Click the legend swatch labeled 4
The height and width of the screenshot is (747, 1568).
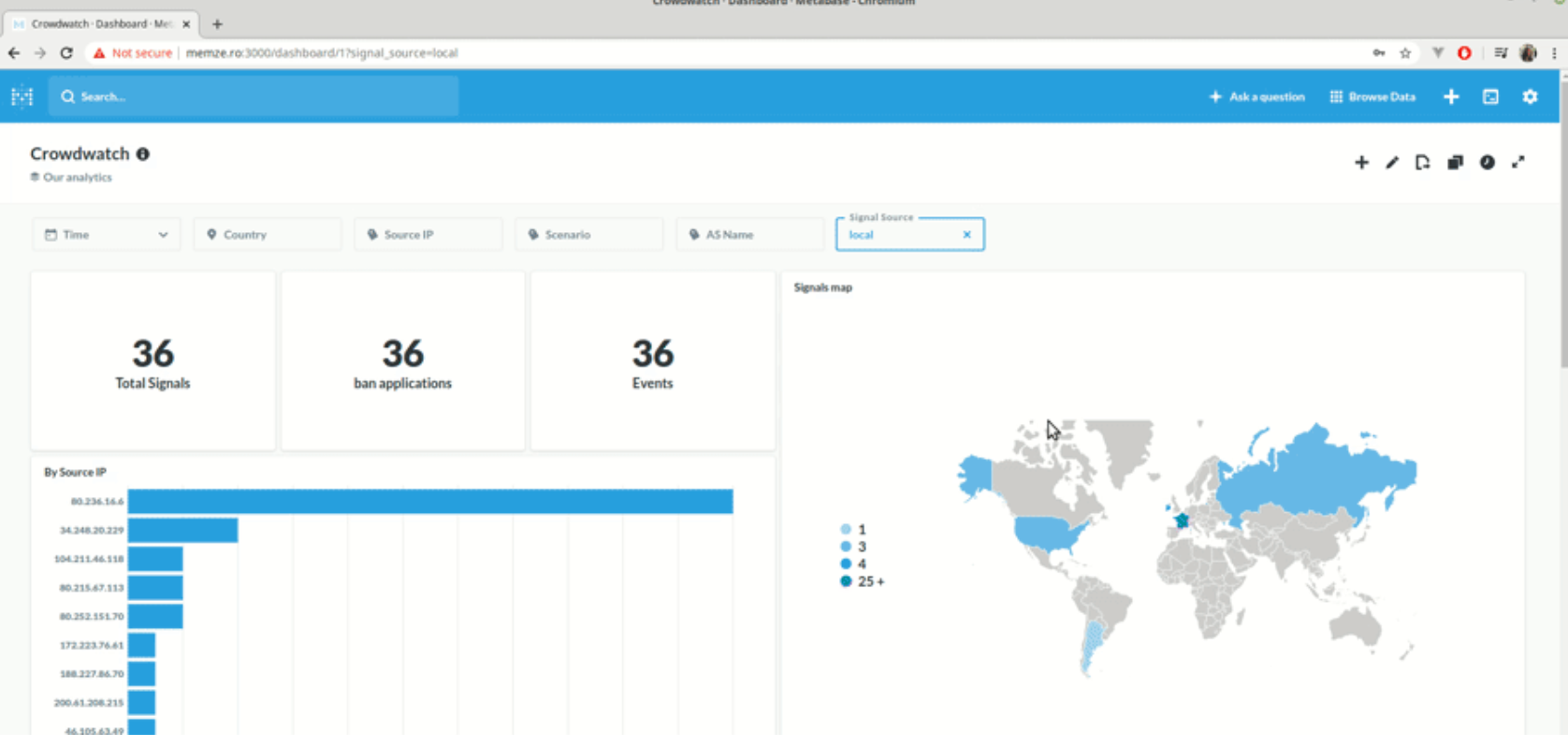[x=846, y=564]
